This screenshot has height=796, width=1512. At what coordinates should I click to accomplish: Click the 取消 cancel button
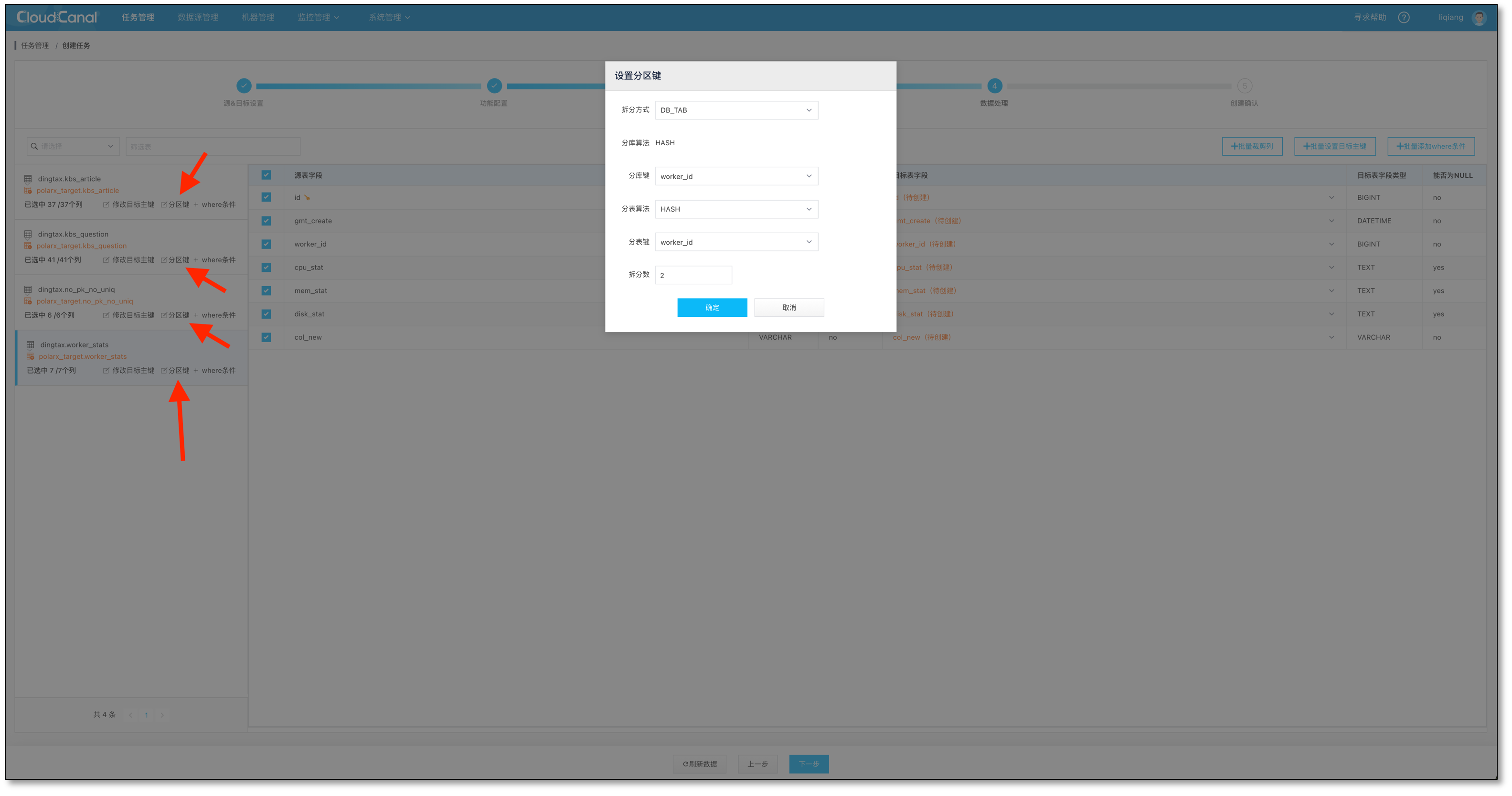(x=788, y=308)
